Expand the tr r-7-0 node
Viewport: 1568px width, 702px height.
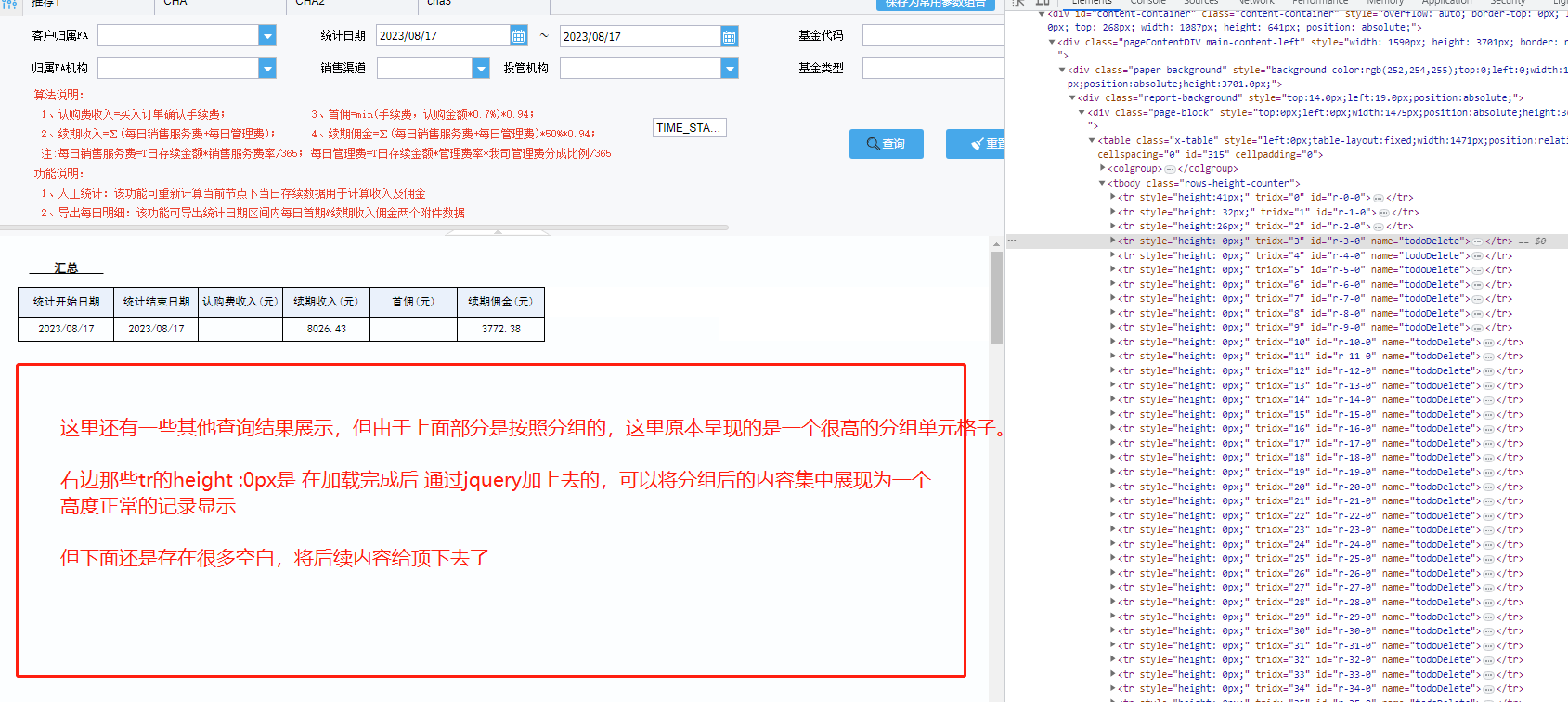[x=1113, y=299]
